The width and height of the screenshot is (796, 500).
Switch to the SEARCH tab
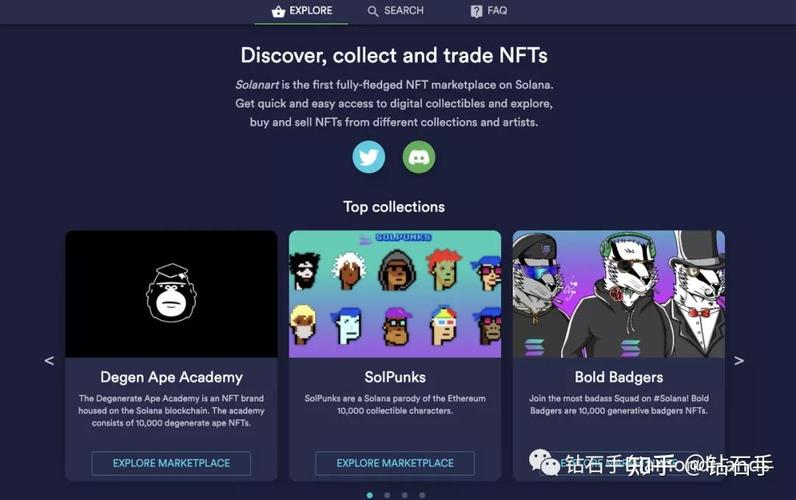pyautogui.click(x=395, y=11)
